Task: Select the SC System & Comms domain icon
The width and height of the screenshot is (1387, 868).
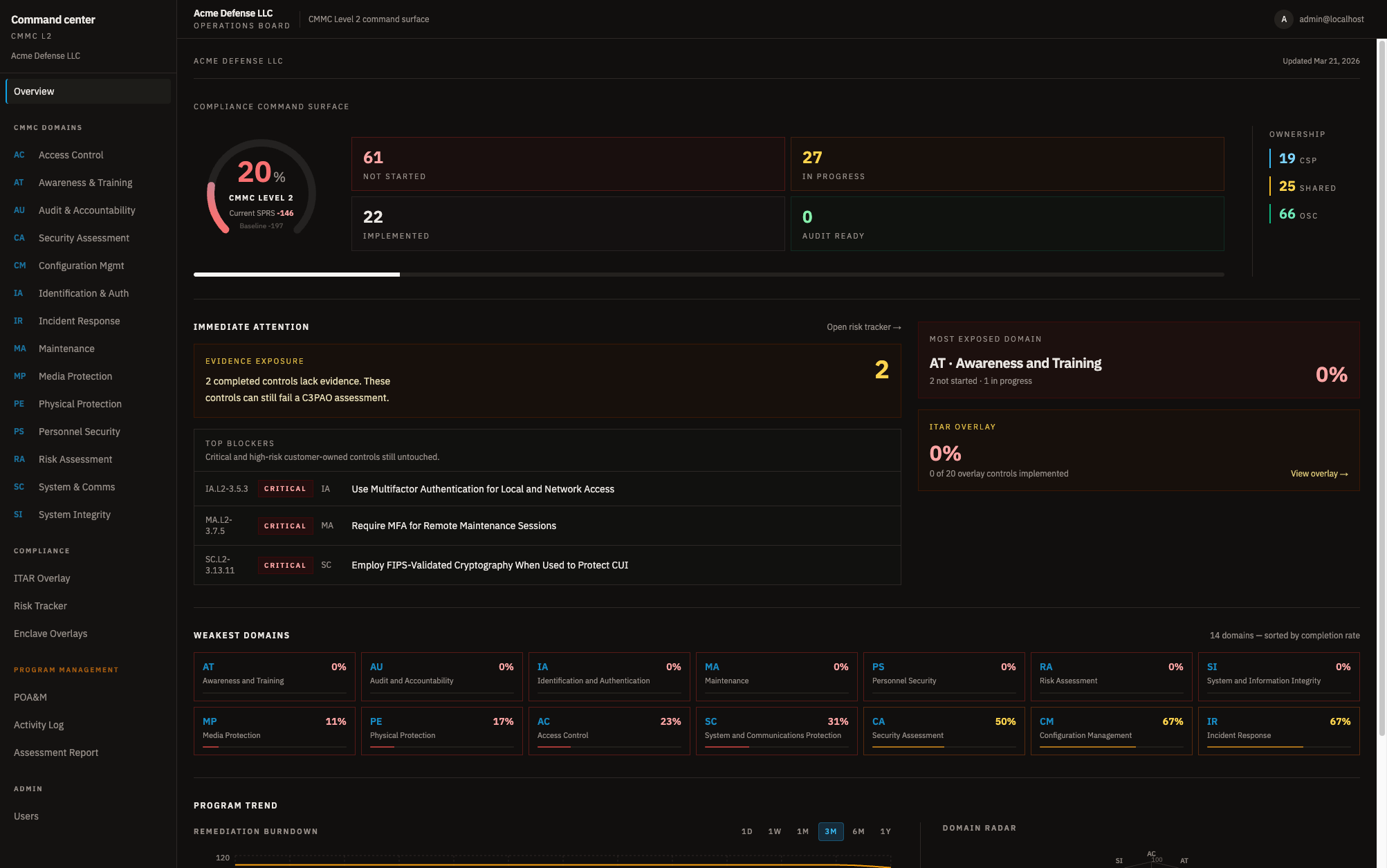Action: pyautogui.click(x=19, y=487)
